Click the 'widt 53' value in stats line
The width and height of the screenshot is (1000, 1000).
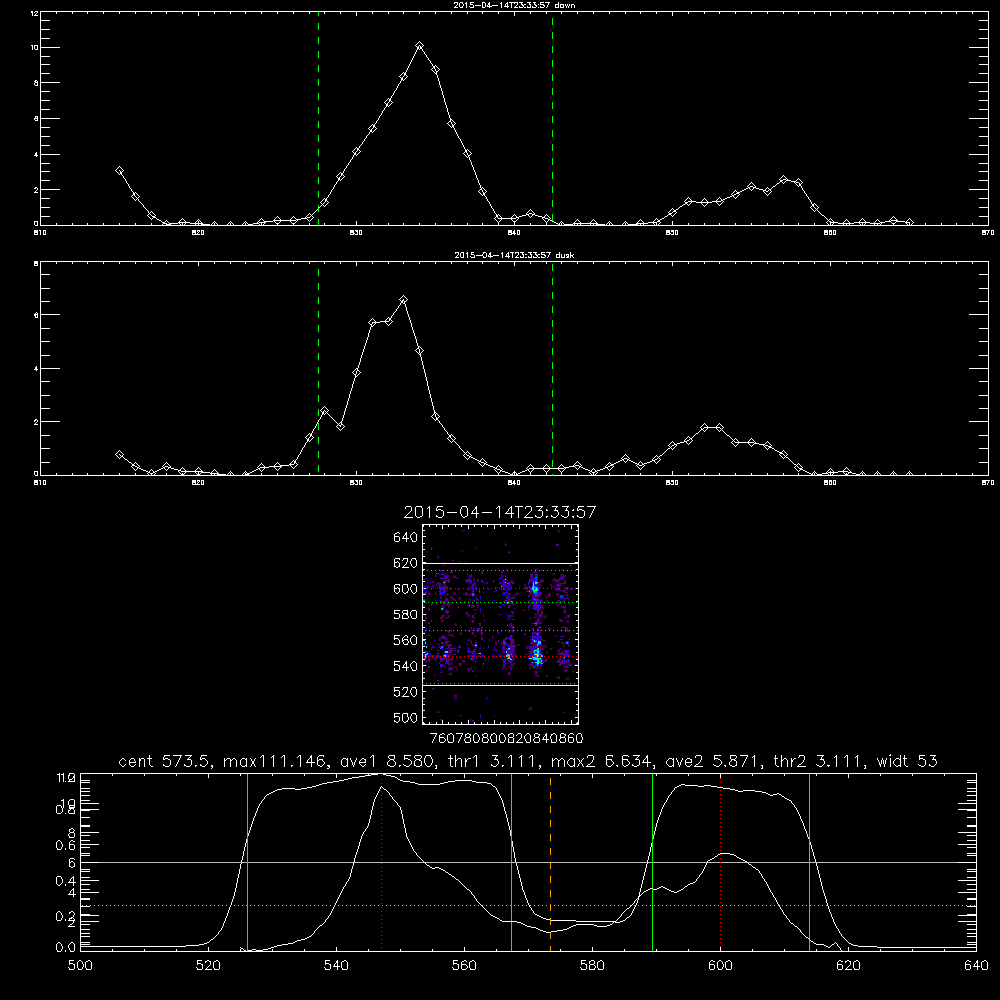pyautogui.click(x=909, y=761)
